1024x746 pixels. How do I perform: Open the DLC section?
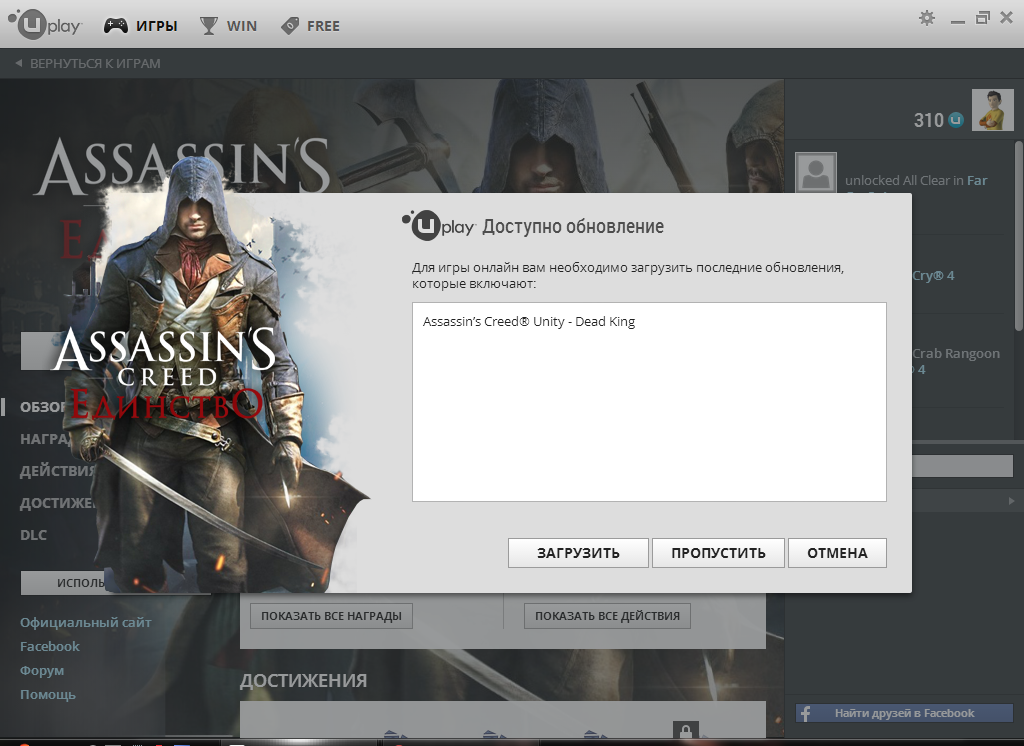[x=33, y=535]
